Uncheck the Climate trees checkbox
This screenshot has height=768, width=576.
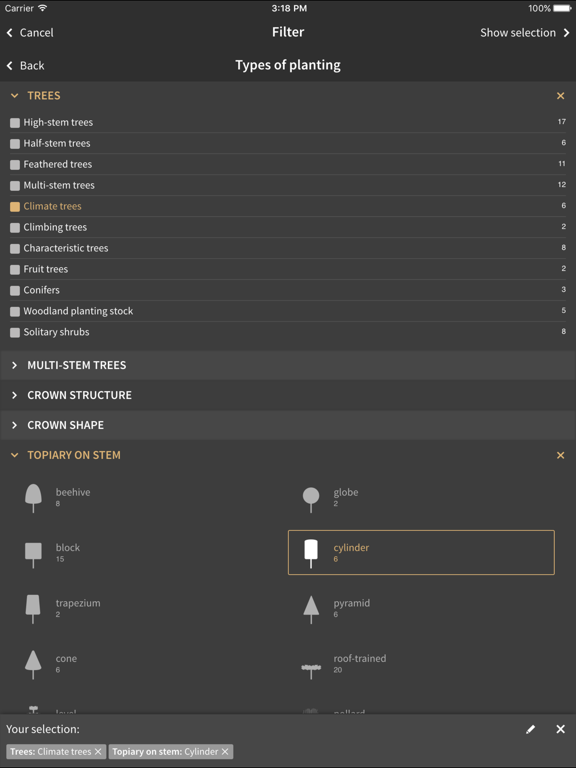(x=15, y=207)
